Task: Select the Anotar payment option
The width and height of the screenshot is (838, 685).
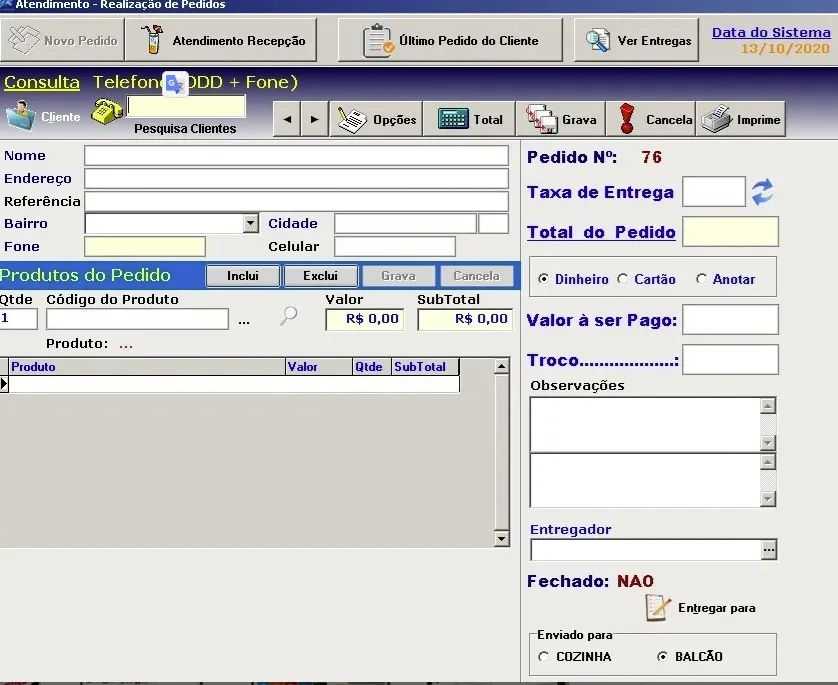Action: click(702, 279)
